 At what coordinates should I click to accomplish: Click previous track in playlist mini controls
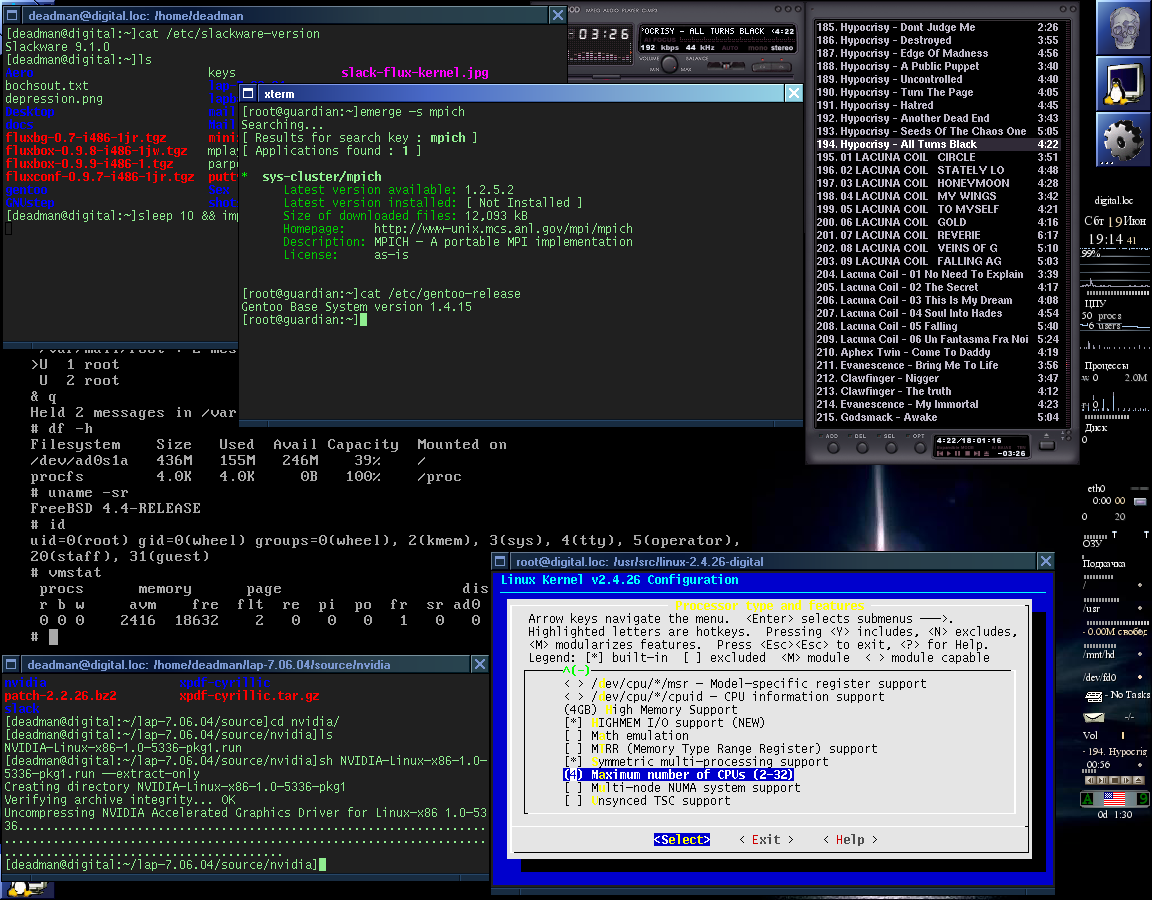[940, 453]
